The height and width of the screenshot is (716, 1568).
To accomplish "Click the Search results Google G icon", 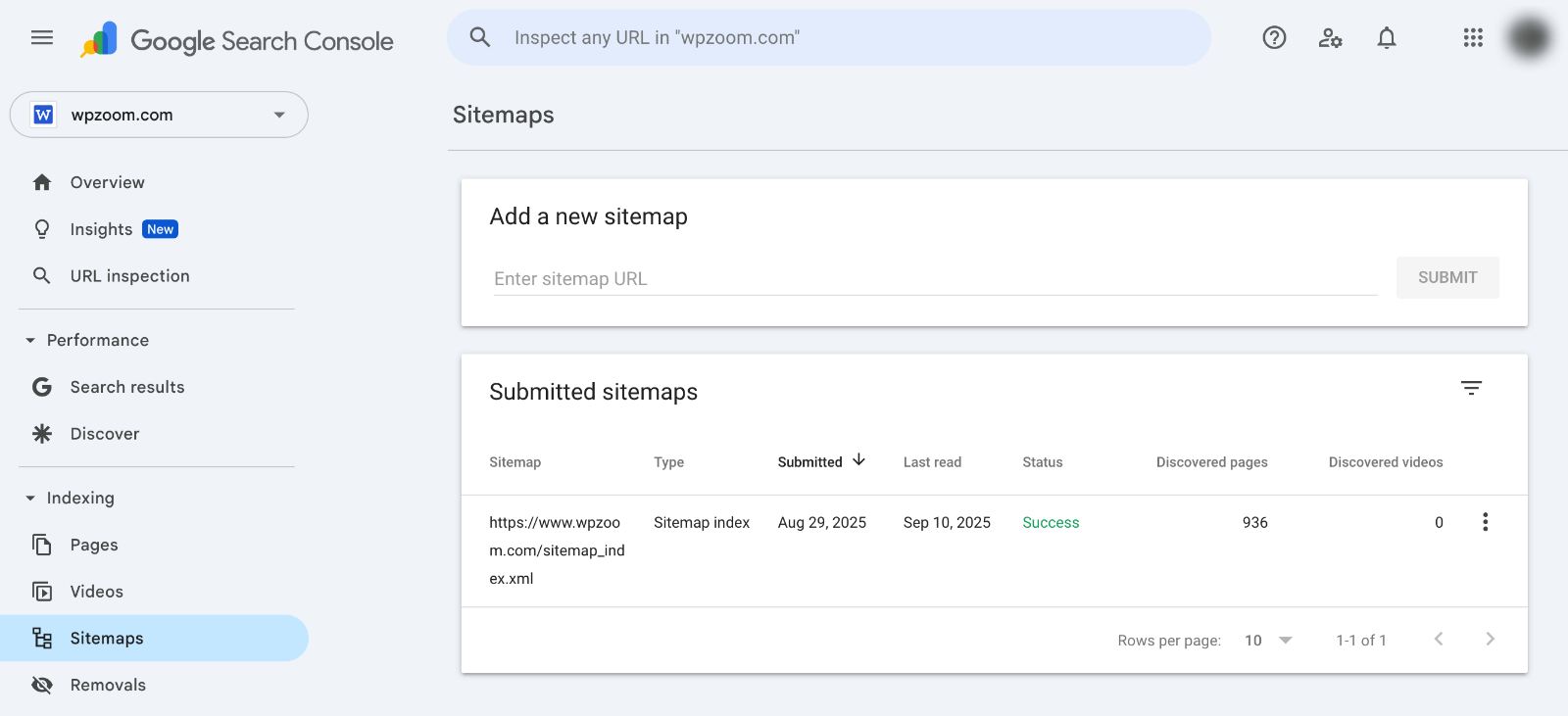I will click(42, 387).
